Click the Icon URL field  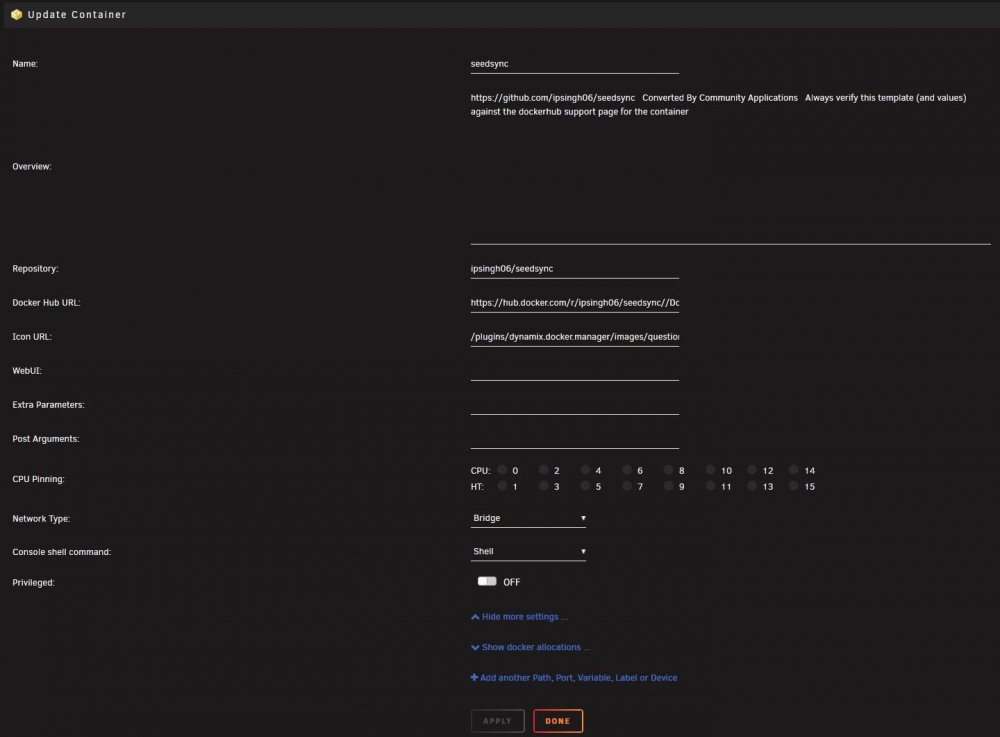tap(575, 337)
